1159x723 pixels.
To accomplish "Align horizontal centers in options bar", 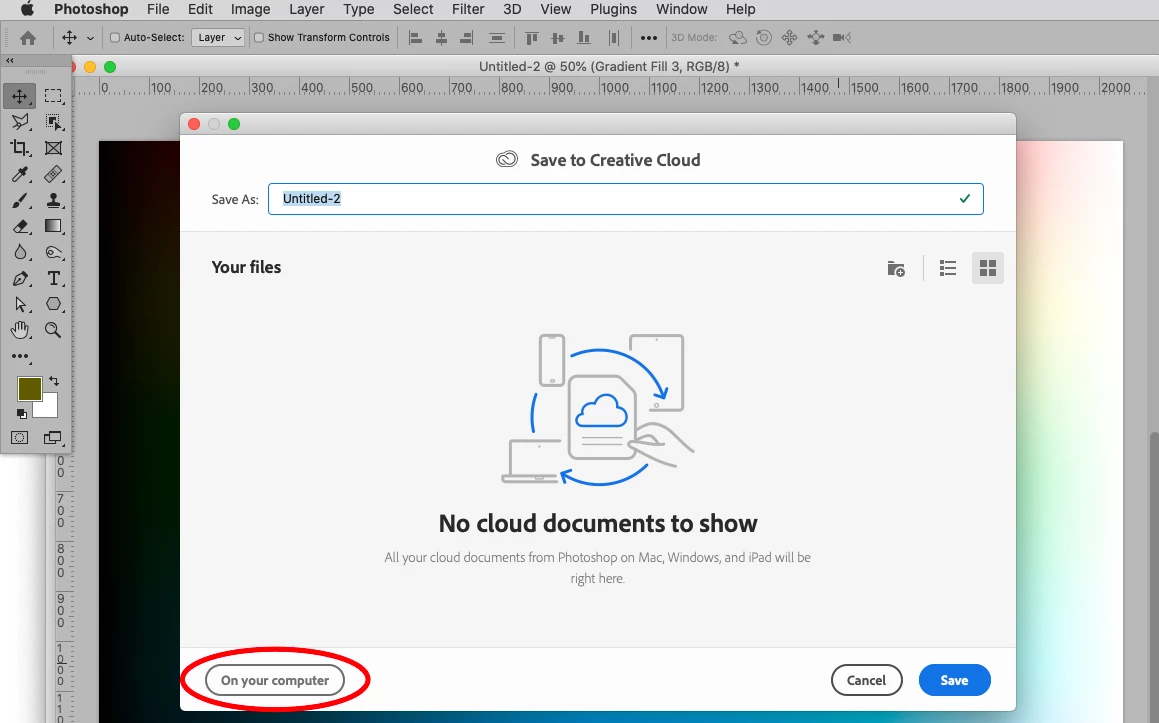I will tap(441, 38).
